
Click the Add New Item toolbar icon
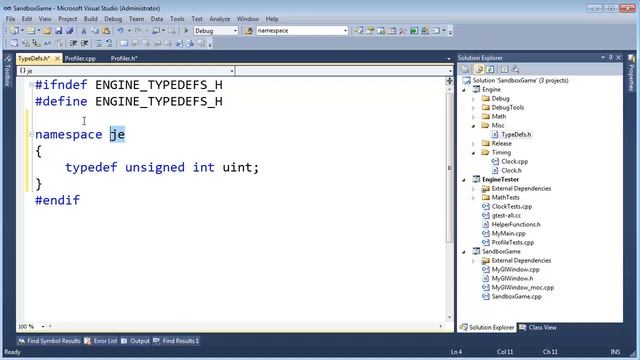[x=31, y=31]
